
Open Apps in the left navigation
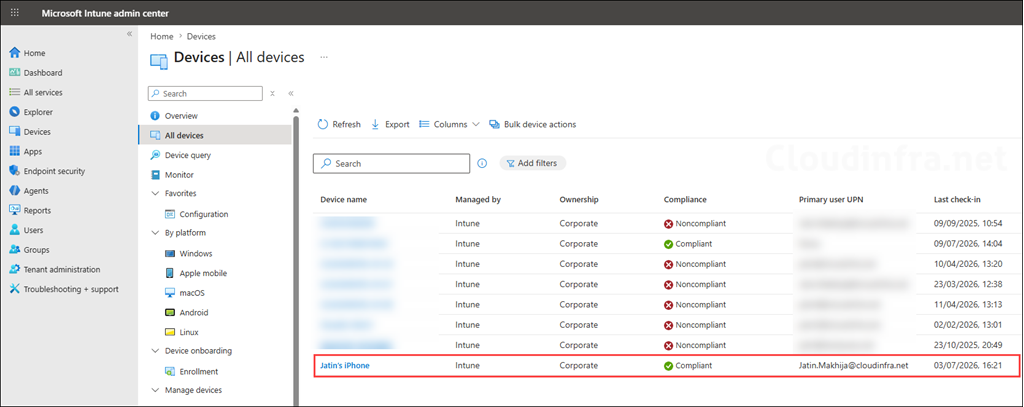[33, 151]
